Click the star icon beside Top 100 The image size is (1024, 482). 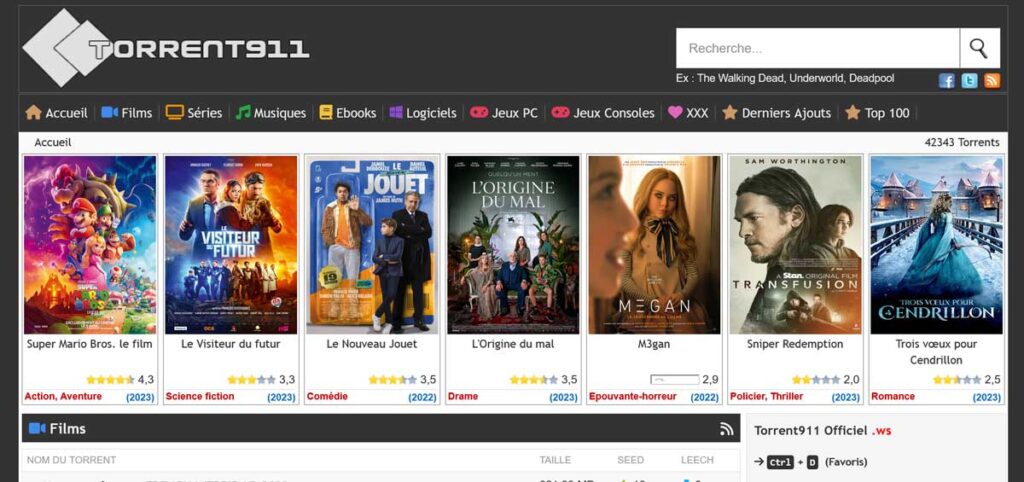tap(852, 112)
